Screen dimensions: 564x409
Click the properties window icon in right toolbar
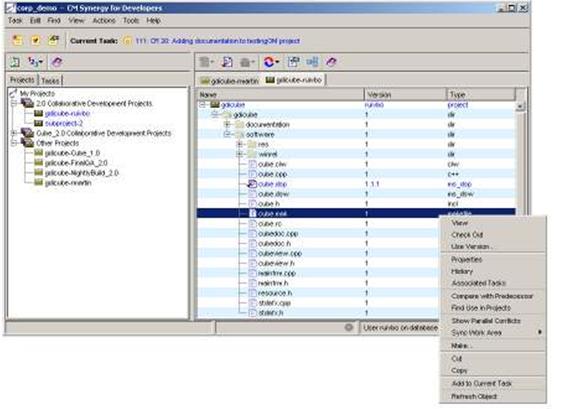tap(293, 62)
